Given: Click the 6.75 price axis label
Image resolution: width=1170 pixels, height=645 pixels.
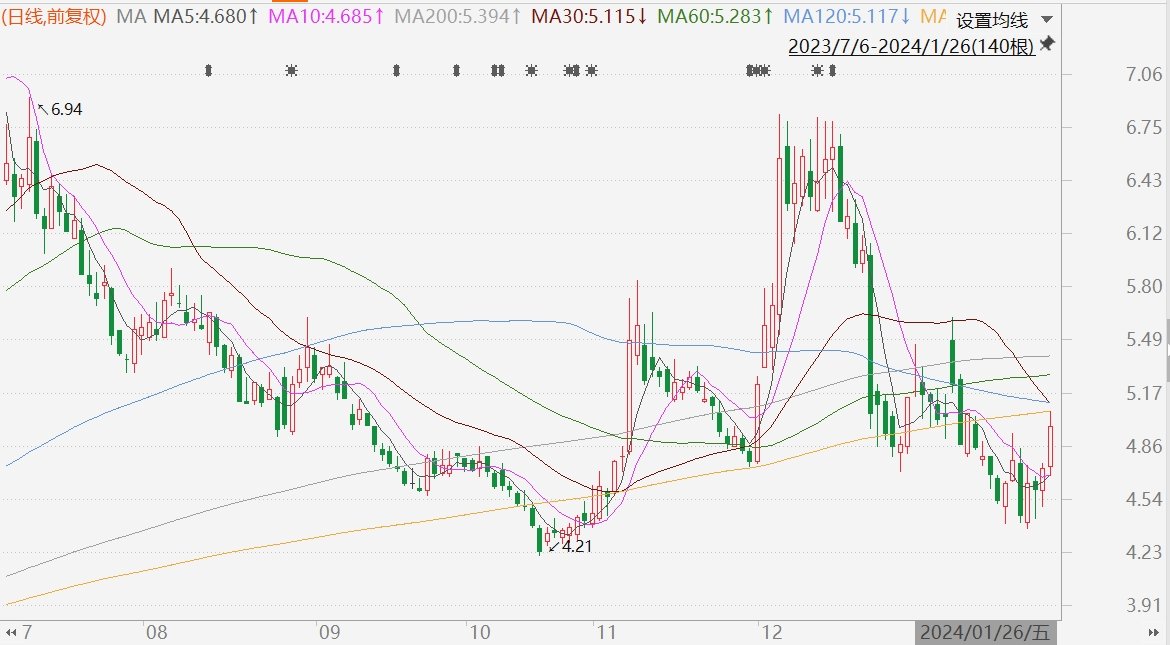Looking at the screenshot, I should pos(1144,127).
